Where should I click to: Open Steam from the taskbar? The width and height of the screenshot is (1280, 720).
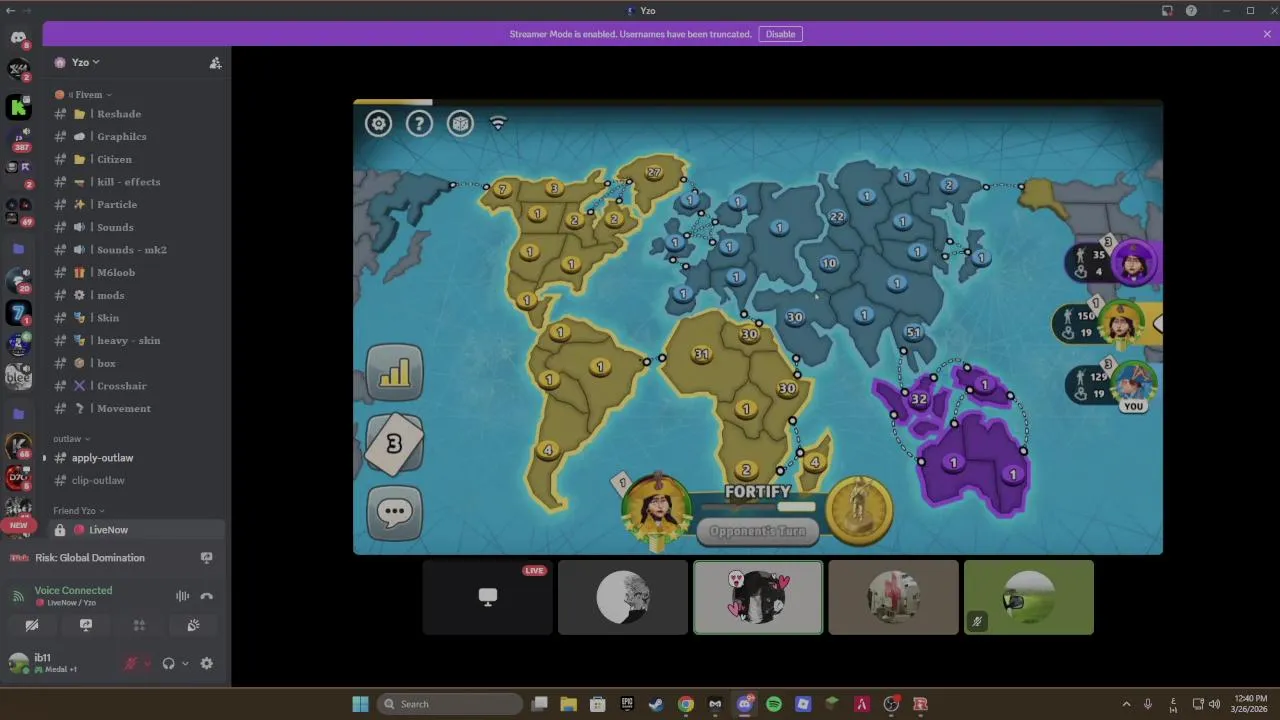(x=656, y=704)
